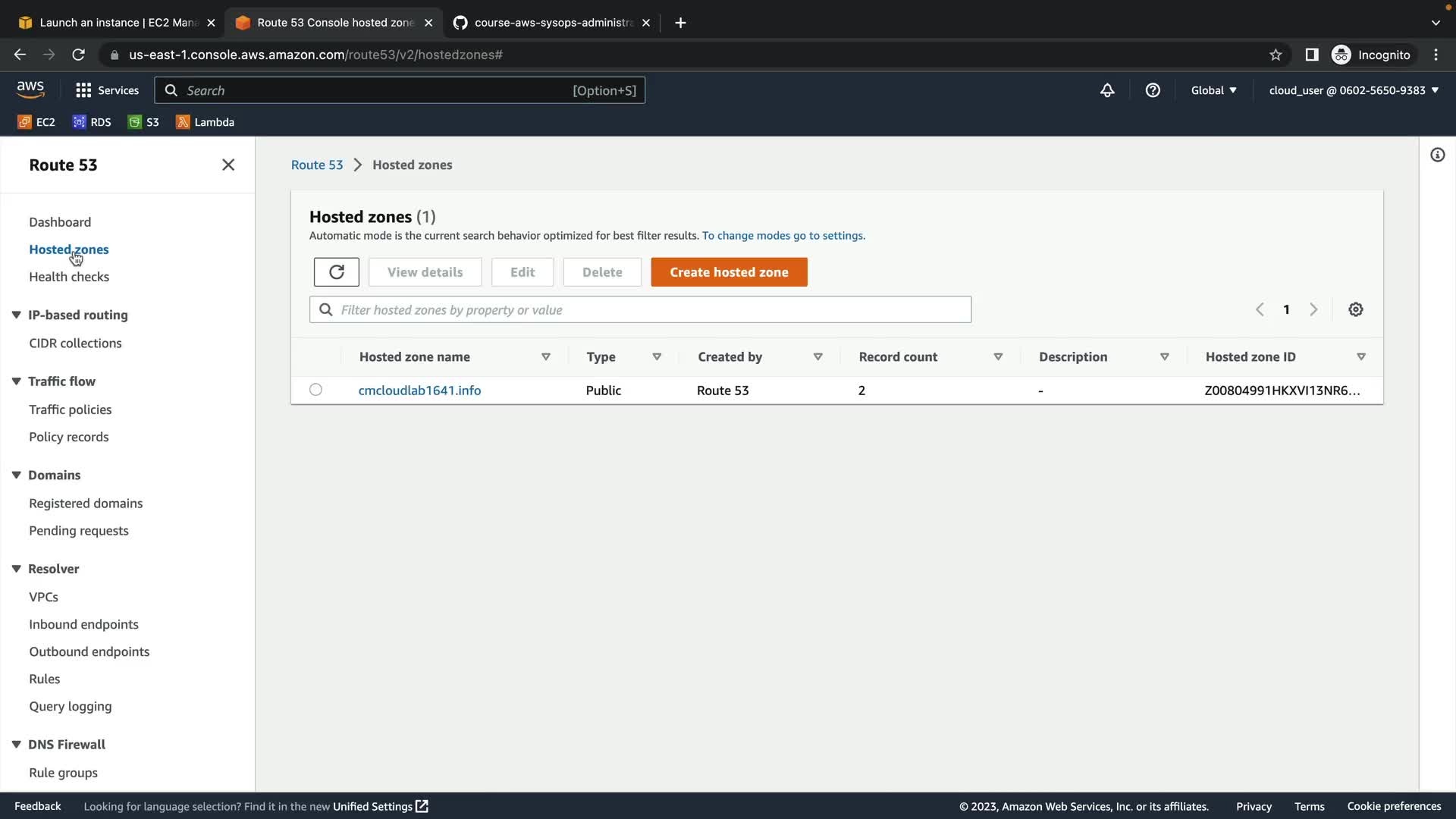Select the cmcloudlab1641.info radio button
Image resolution: width=1456 pixels, height=819 pixels.
click(315, 390)
